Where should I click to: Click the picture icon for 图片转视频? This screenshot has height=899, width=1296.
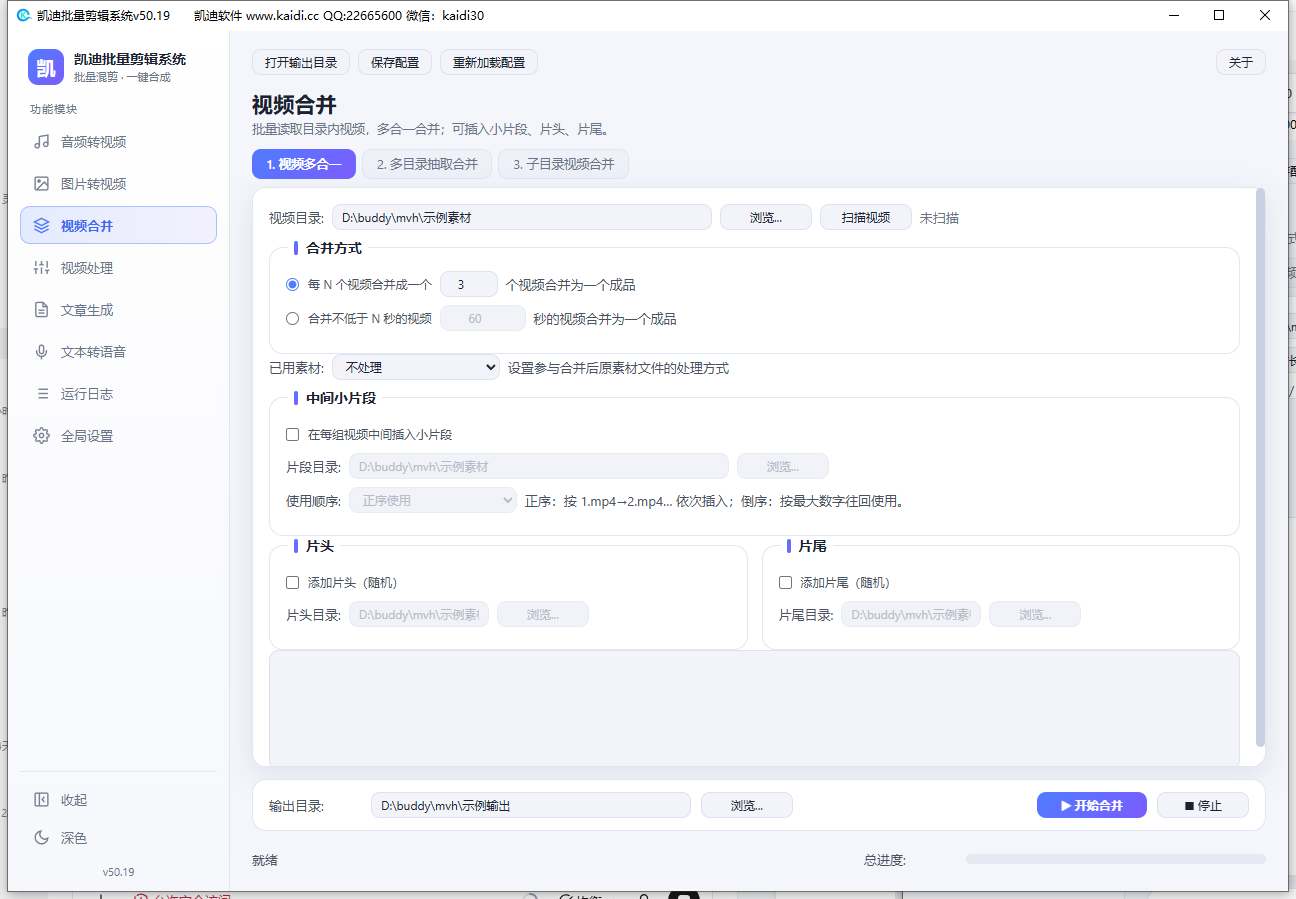pyautogui.click(x=42, y=184)
